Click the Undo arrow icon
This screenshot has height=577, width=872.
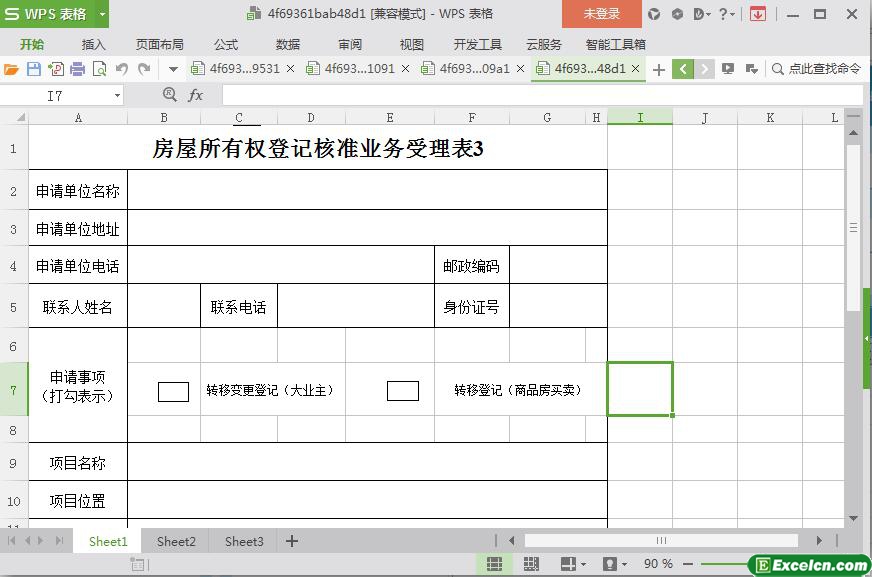122,69
